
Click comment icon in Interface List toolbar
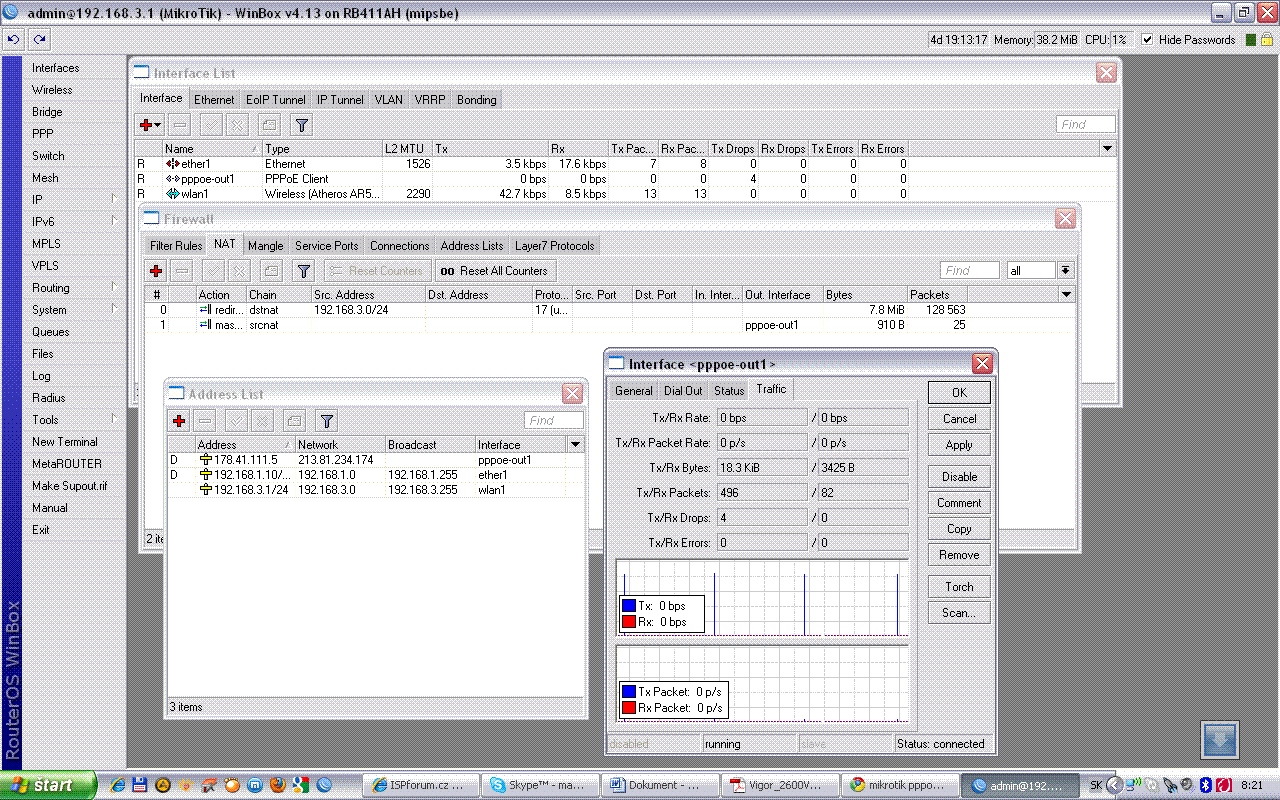(268, 125)
